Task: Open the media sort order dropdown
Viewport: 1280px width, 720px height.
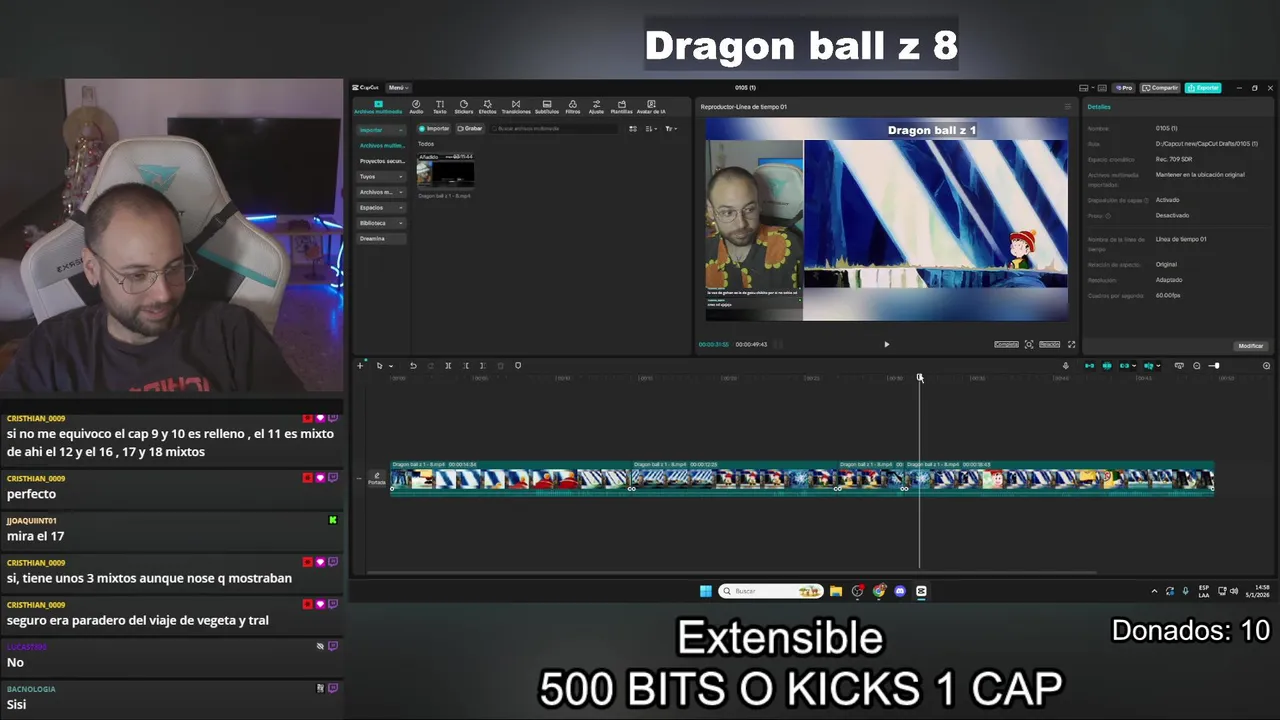Action: click(x=651, y=128)
